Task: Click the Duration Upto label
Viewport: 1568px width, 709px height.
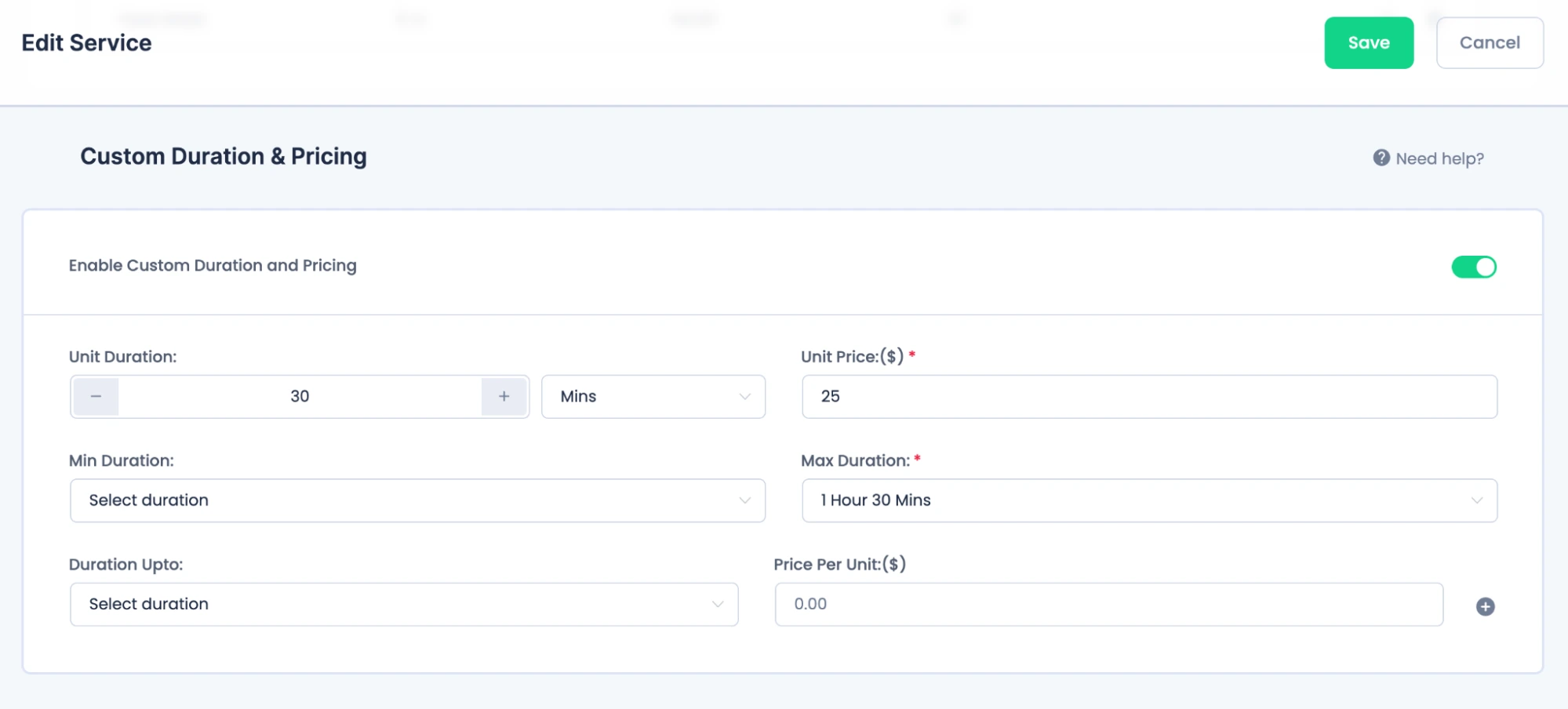Action: 126,565
